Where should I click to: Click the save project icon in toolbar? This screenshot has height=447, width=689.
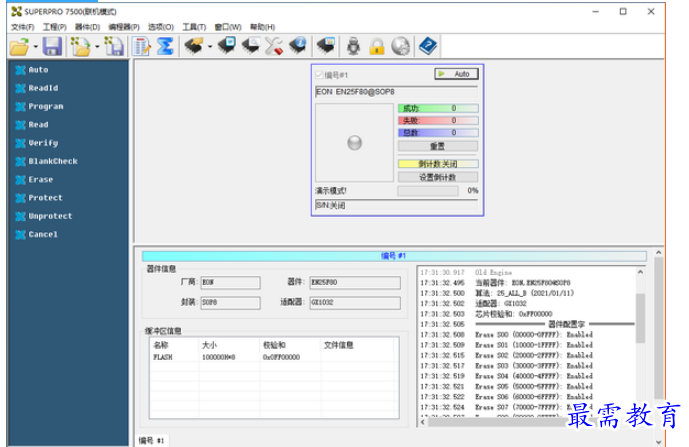(x=114, y=46)
